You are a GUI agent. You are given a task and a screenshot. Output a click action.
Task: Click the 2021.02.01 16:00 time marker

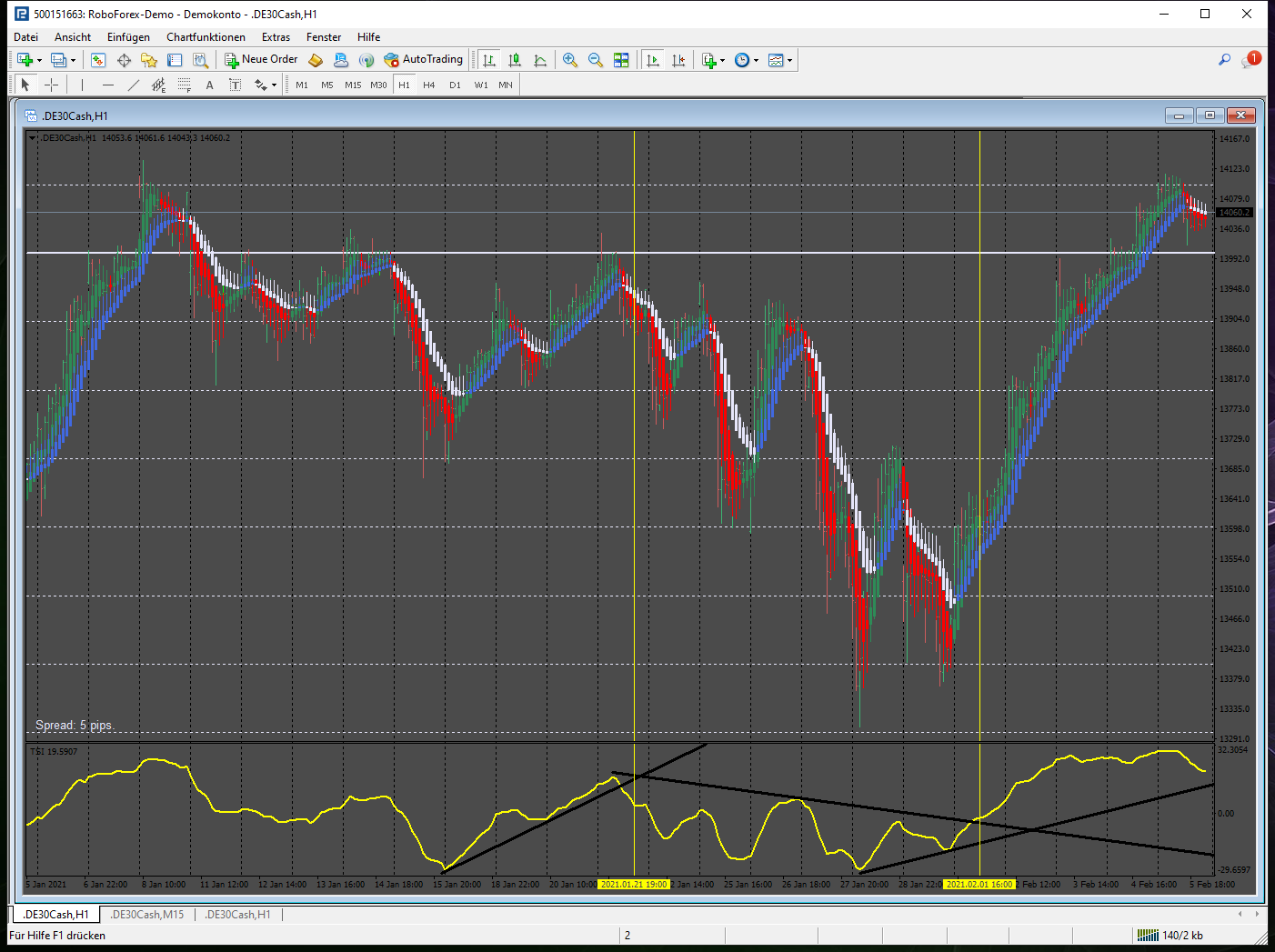(x=979, y=884)
